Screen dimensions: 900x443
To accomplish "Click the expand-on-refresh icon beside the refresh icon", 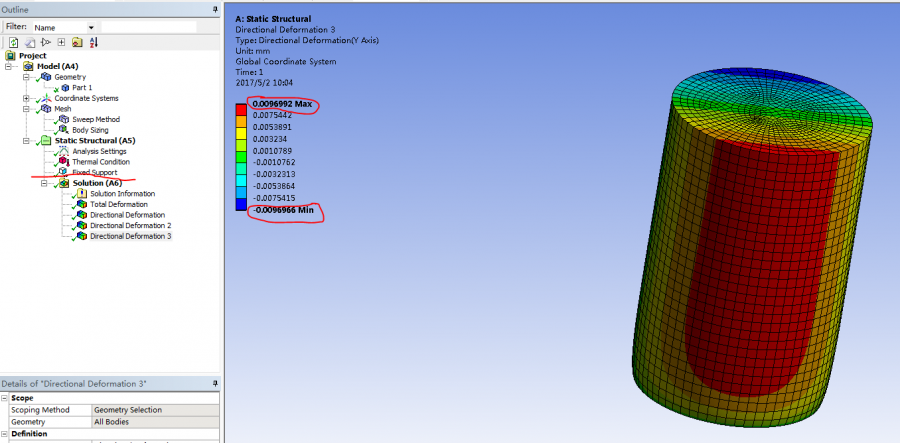I will (30, 42).
